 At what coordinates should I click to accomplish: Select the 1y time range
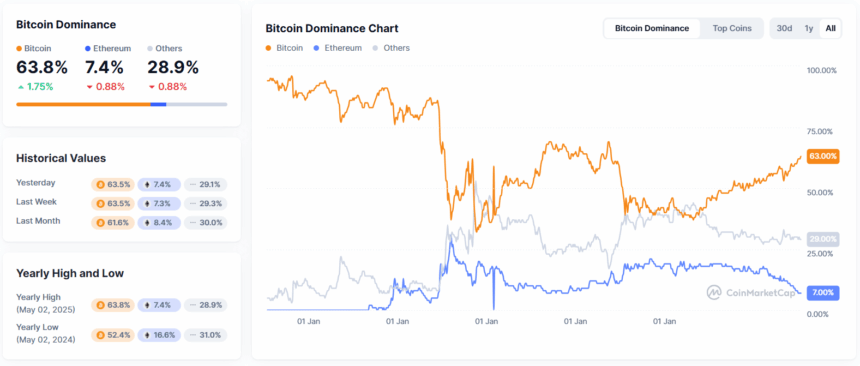pyautogui.click(x=808, y=29)
